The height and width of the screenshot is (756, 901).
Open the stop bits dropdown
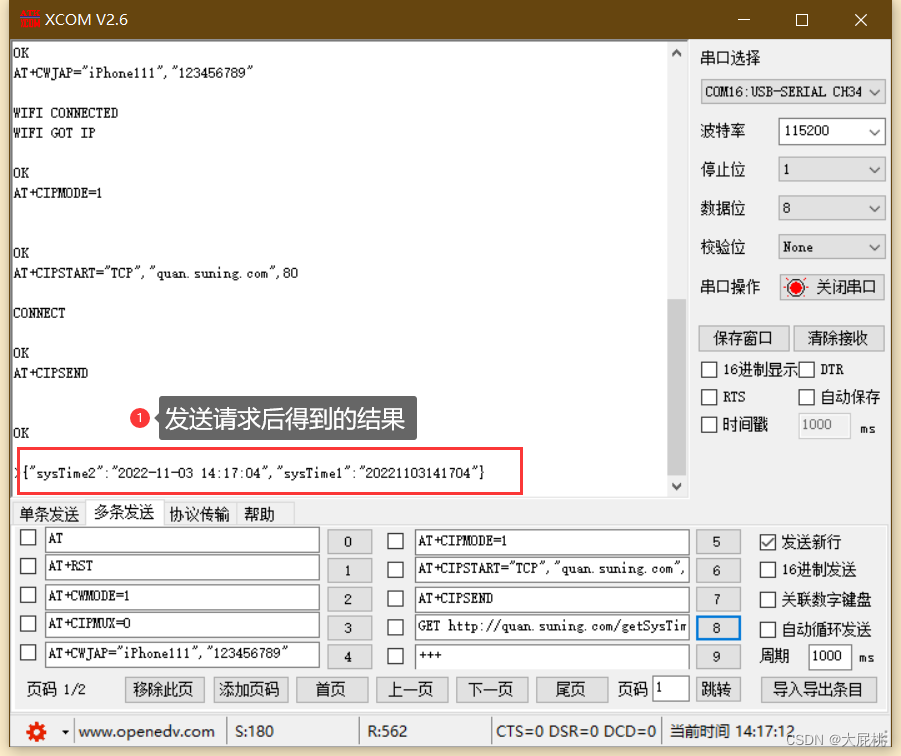point(831,169)
